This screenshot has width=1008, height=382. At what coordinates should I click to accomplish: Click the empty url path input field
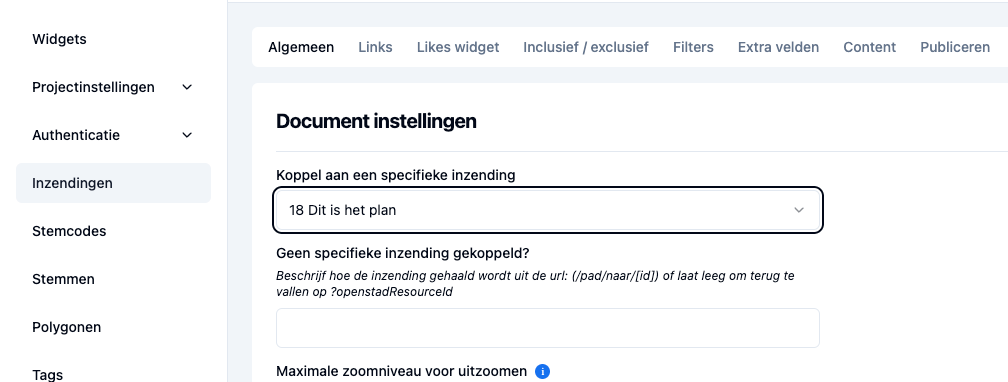548,328
